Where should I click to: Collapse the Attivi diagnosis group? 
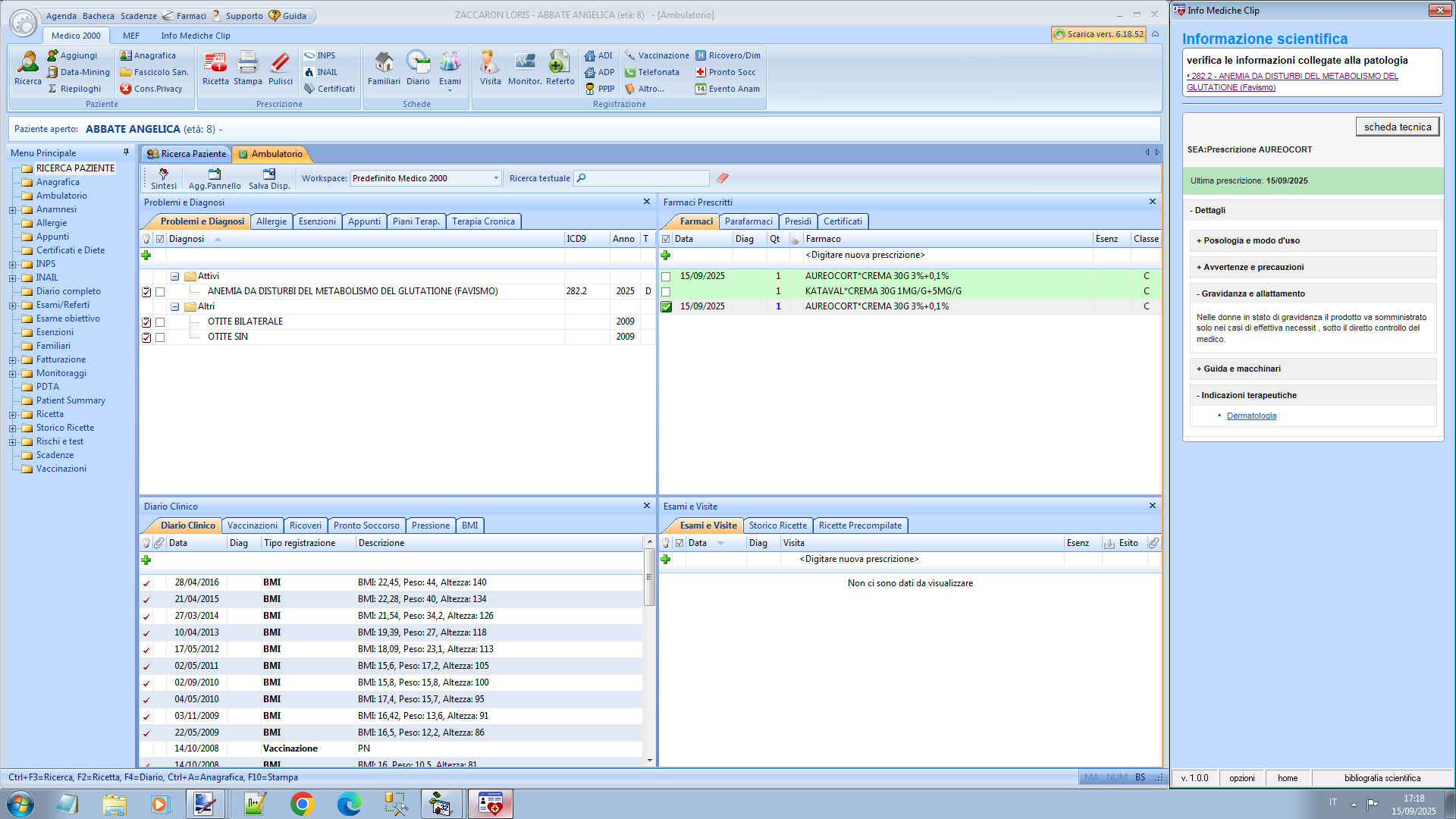tap(174, 277)
